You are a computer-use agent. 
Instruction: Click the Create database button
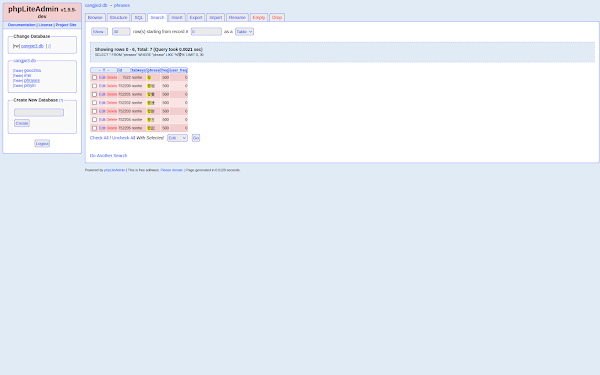(x=22, y=123)
